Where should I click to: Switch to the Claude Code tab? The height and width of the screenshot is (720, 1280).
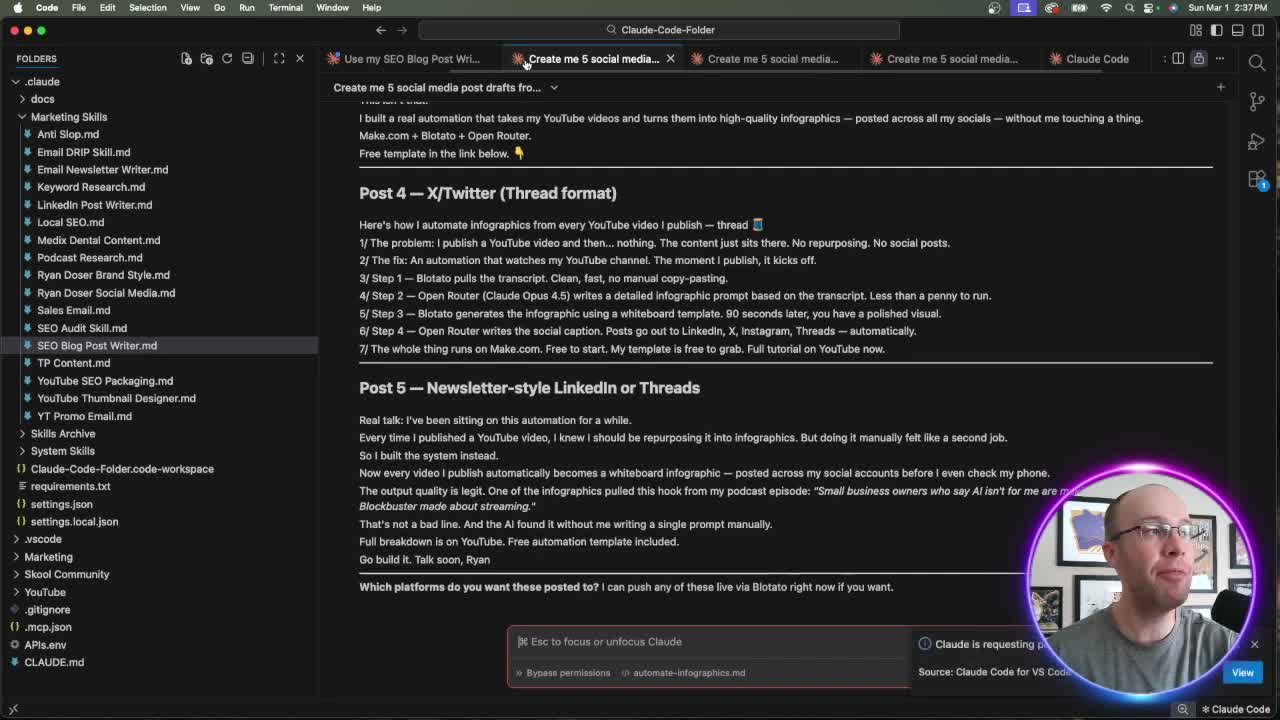tap(1097, 59)
